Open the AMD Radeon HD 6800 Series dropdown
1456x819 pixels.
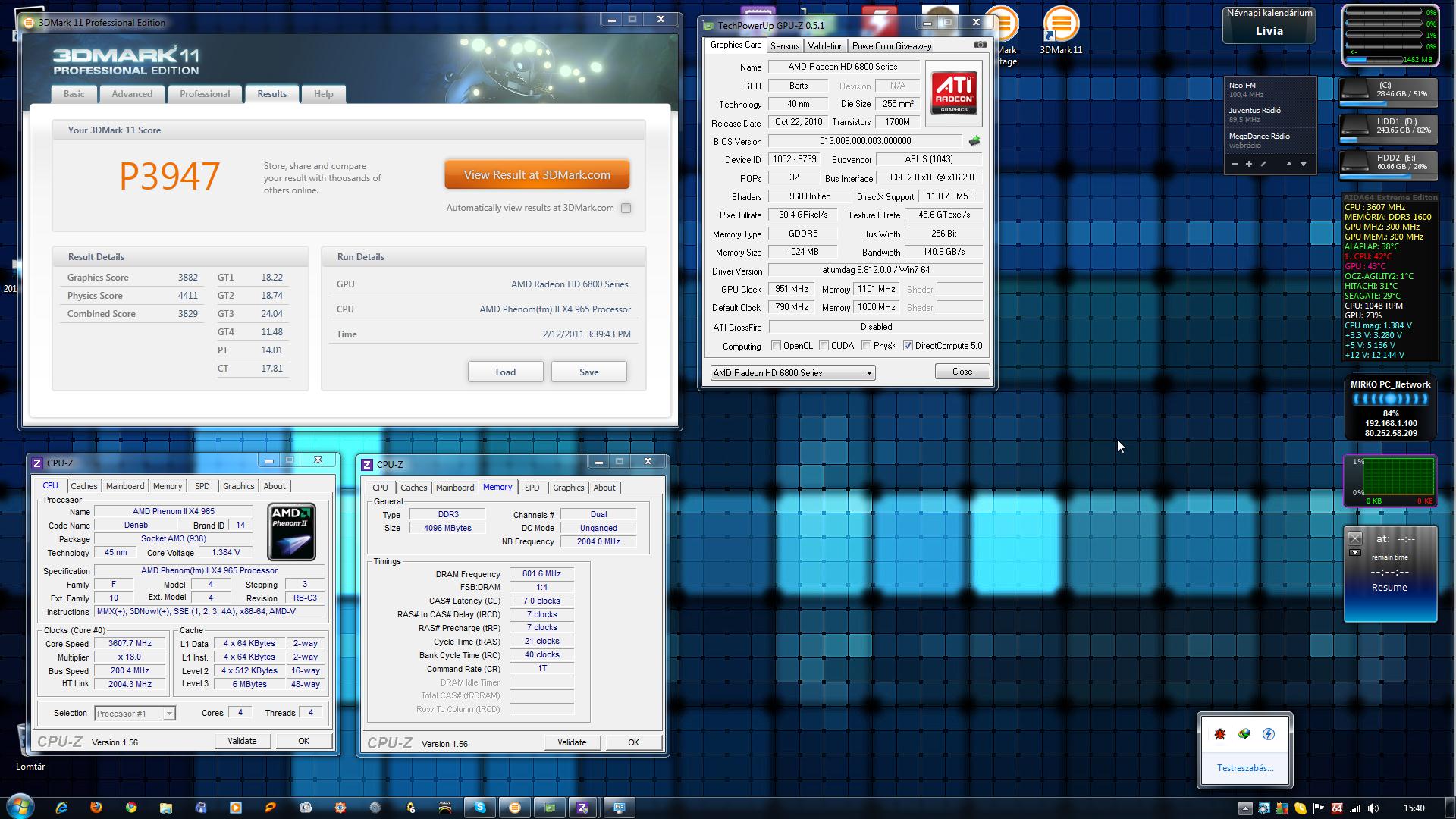click(x=869, y=373)
